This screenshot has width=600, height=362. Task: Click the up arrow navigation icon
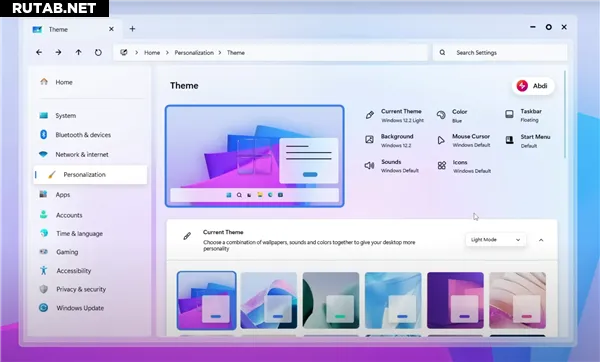coord(78,52)
